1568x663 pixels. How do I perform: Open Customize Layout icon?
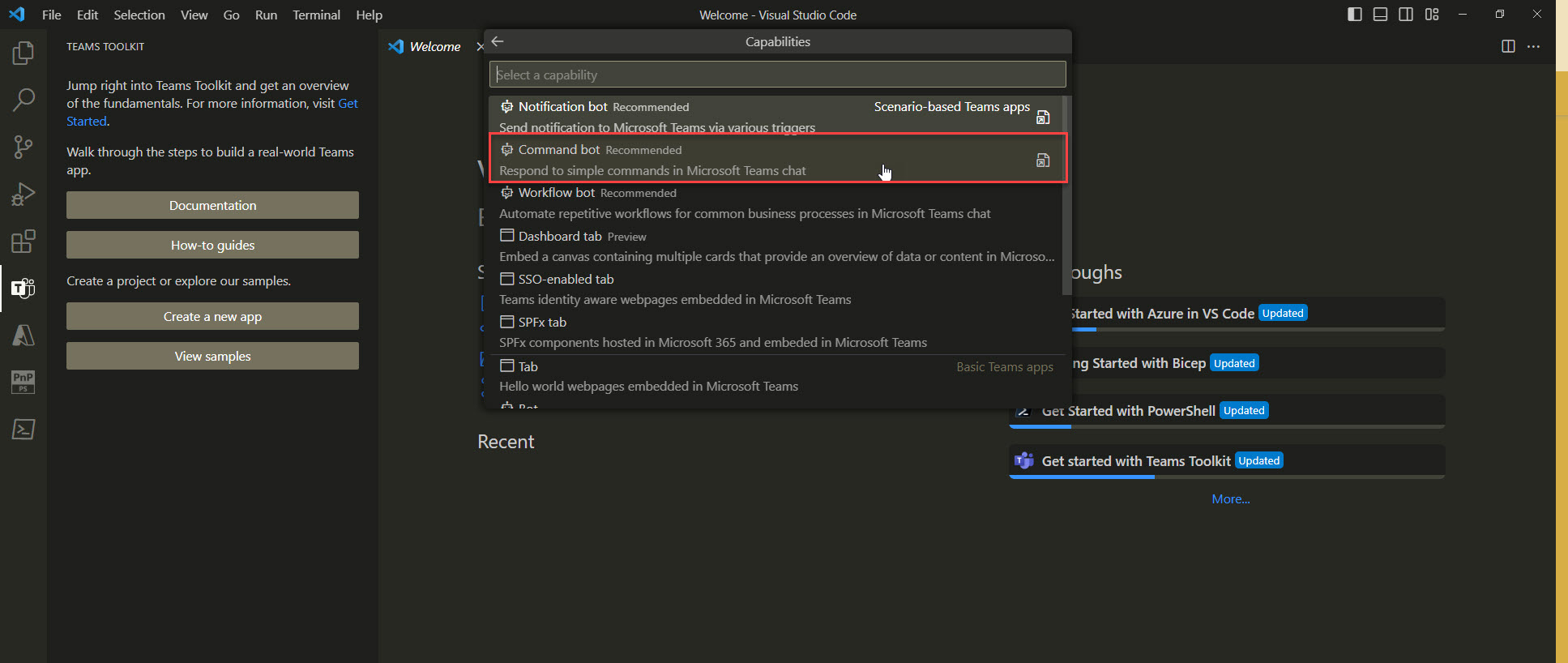pos(1433,15)
